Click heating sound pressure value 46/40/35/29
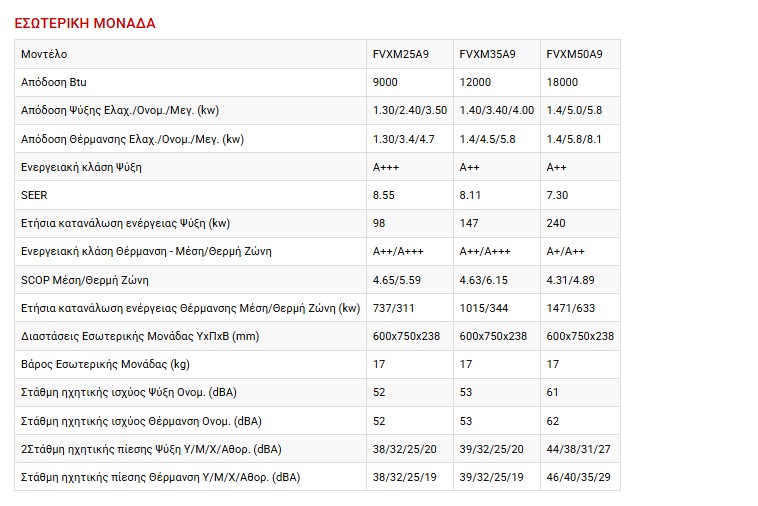 (x=579, y=477)
